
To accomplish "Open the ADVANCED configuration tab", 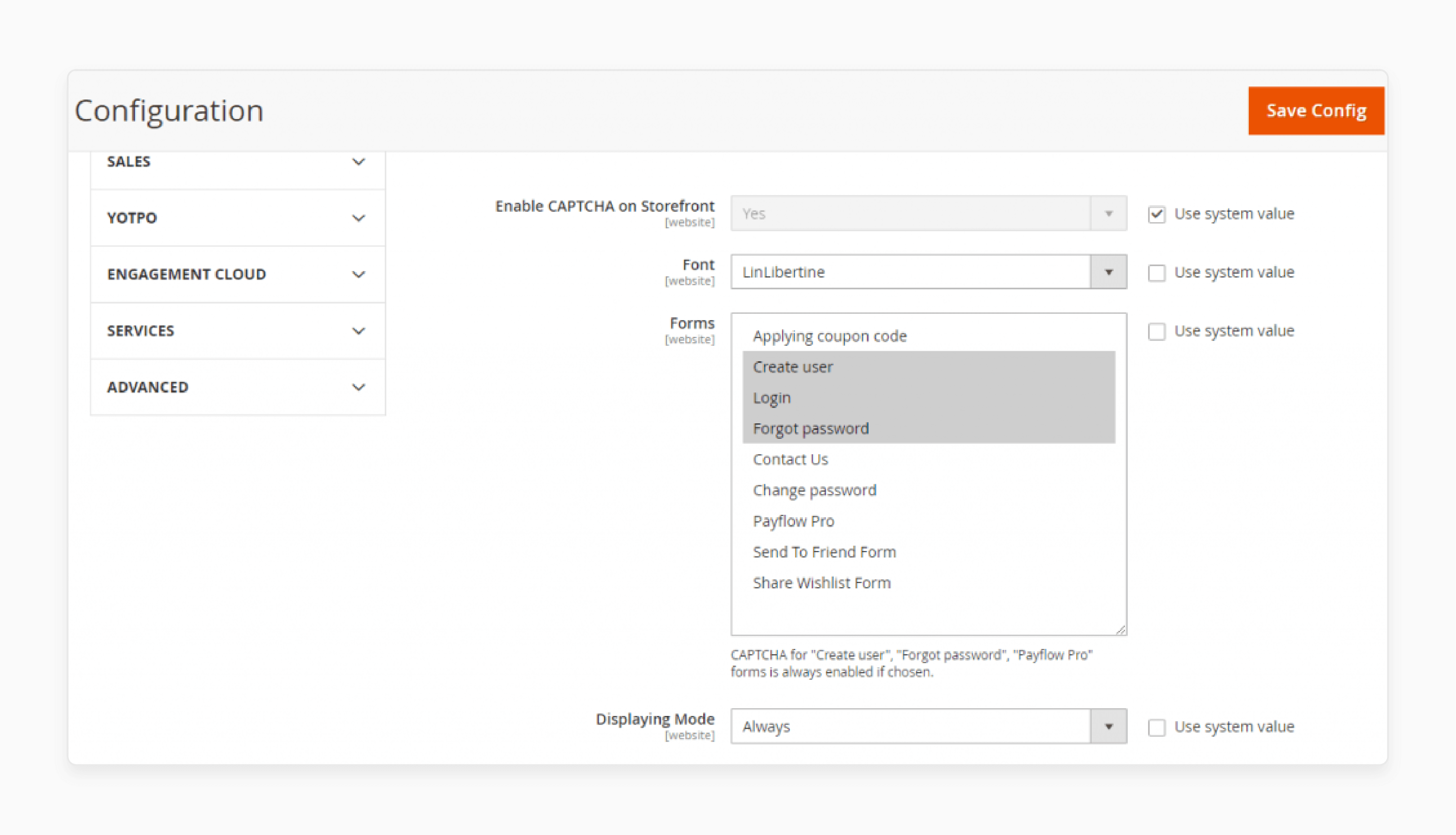I will (238, 387).
